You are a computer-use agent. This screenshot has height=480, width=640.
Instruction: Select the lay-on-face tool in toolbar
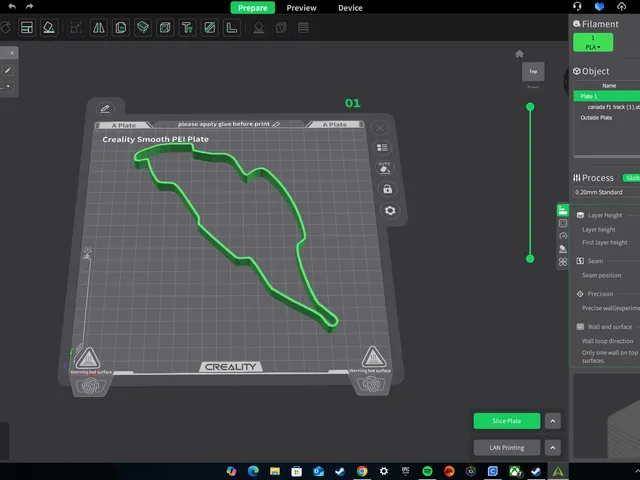[x=49, y=28]
